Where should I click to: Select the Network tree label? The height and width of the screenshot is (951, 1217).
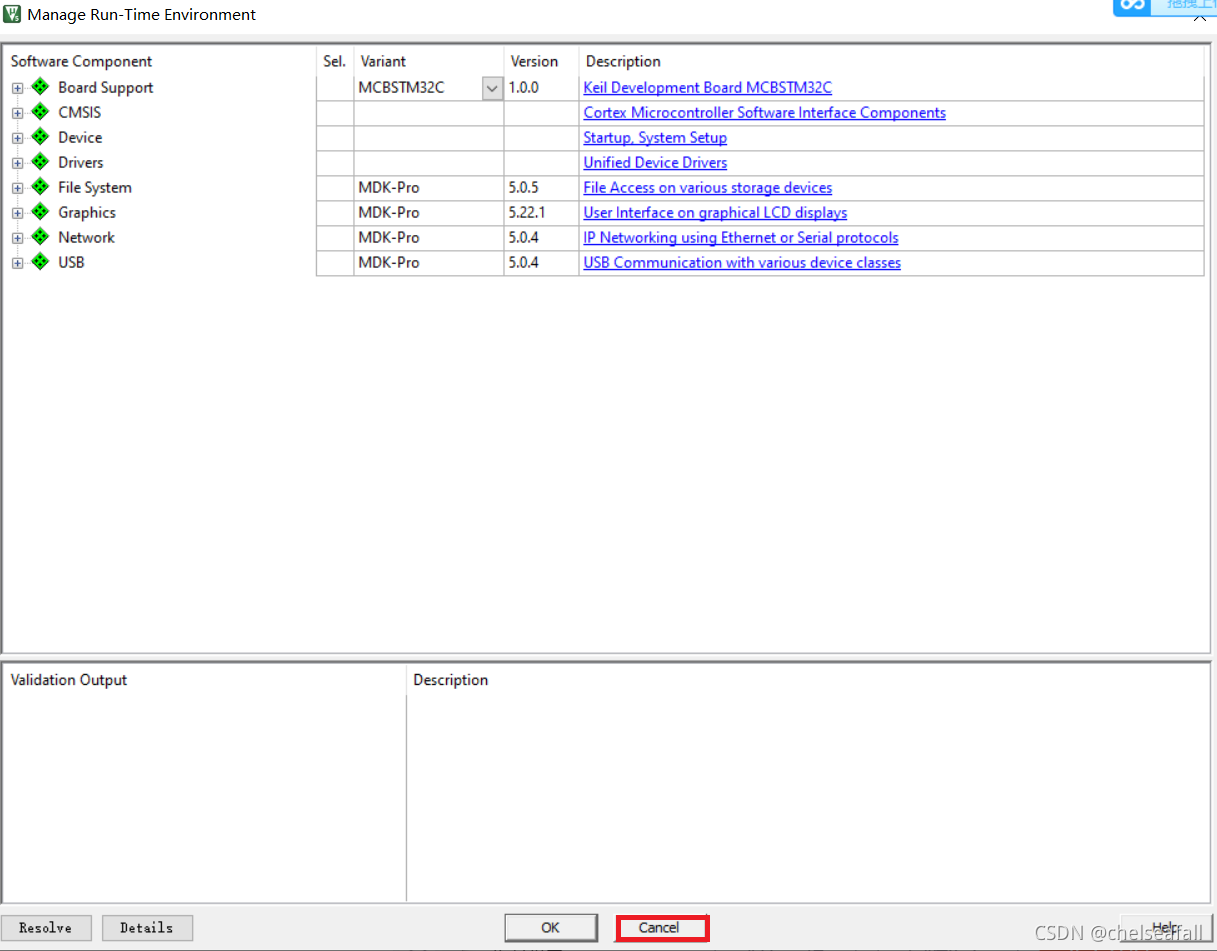pyautogui.click(x=86, y=238)
